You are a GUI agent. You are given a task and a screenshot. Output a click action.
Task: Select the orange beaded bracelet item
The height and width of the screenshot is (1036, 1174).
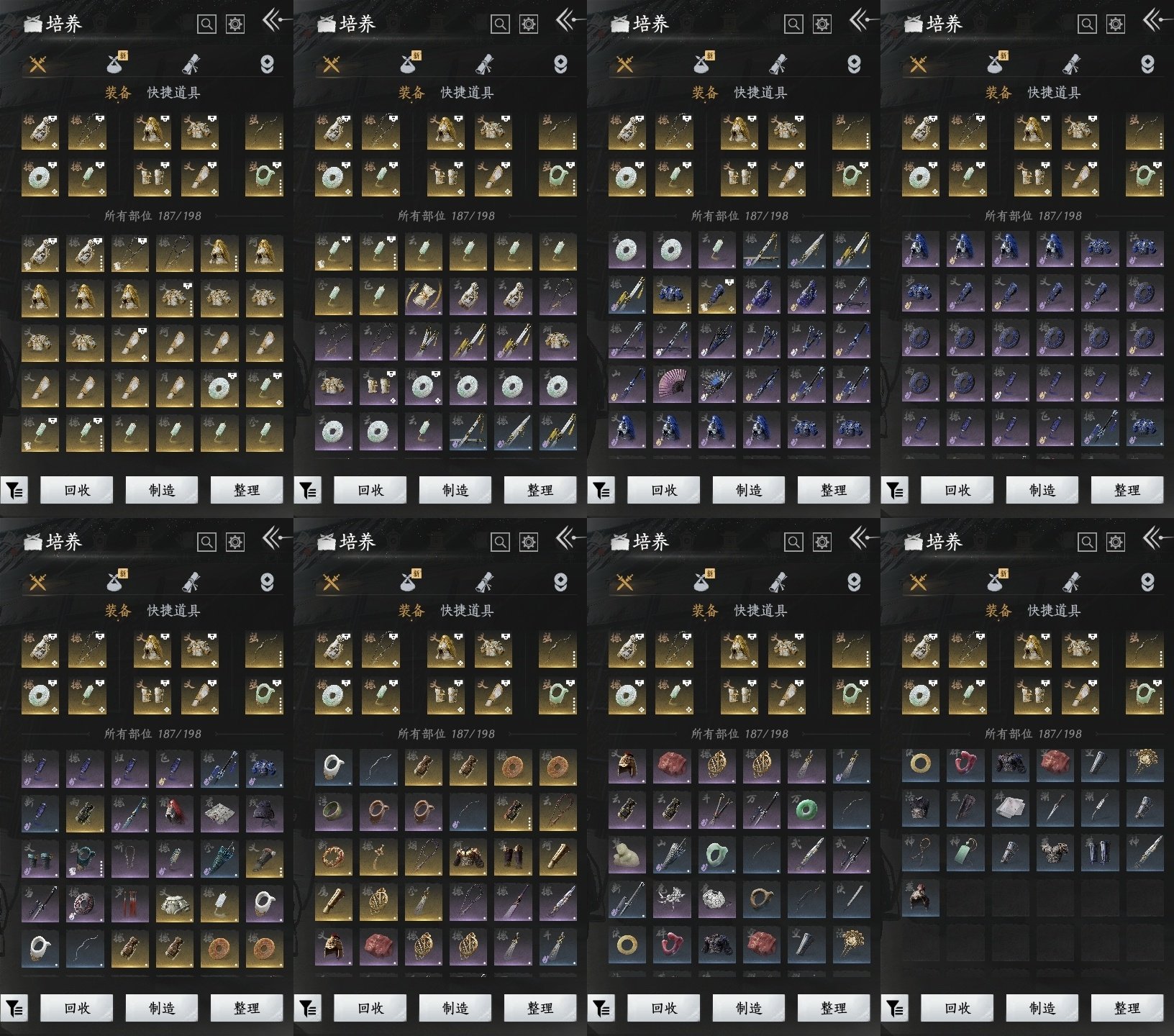click(334, 858)
